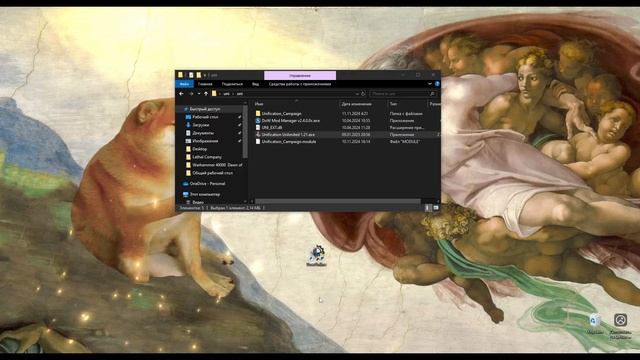Click Unification Unlimited exe file icon
Viewport: 640px width, 360px height.
[x=258, y=135]
